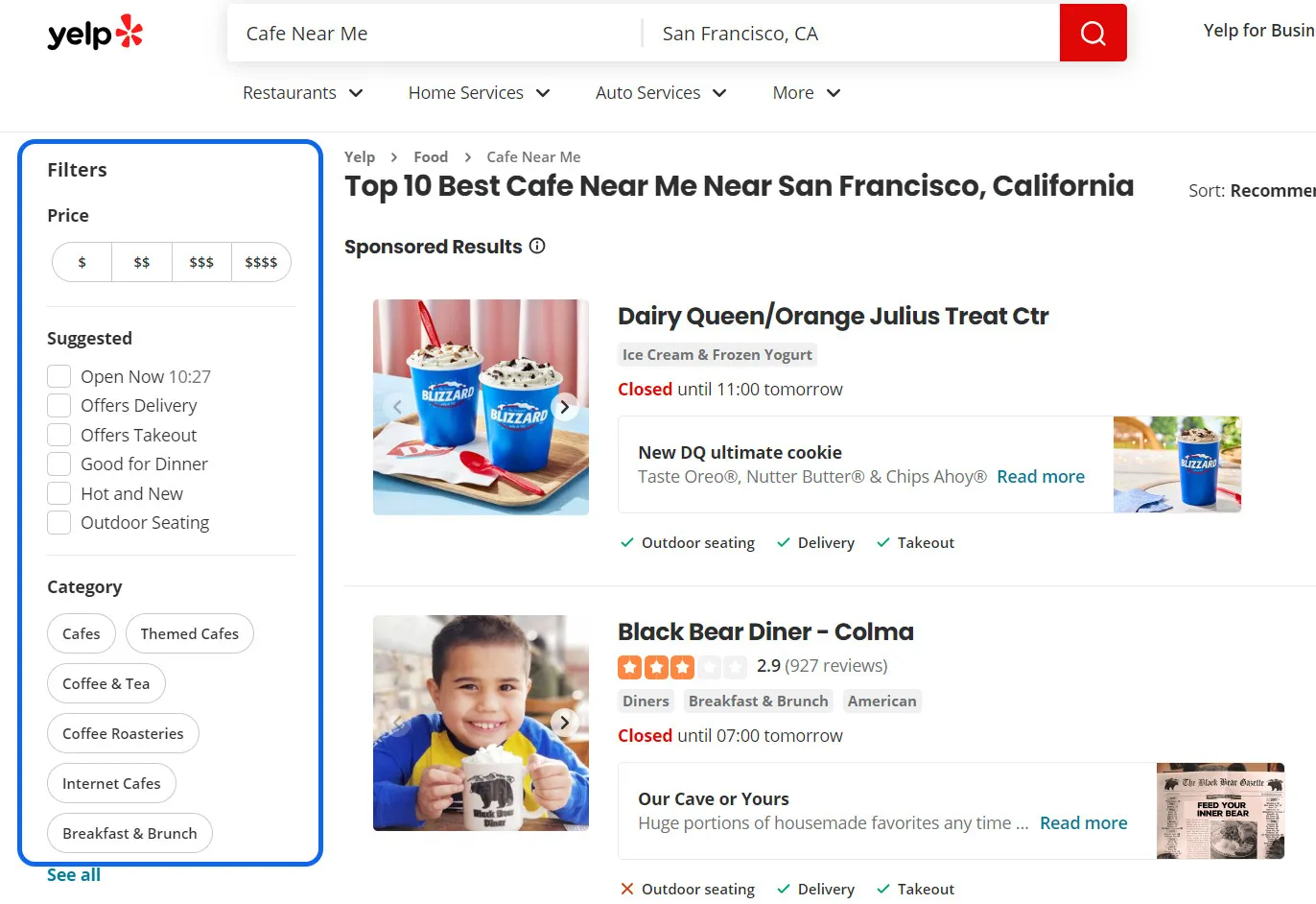The width and height of the screenshot is (1316, 904).
Task: Click the Yelp logo
Action: (93, 33)
